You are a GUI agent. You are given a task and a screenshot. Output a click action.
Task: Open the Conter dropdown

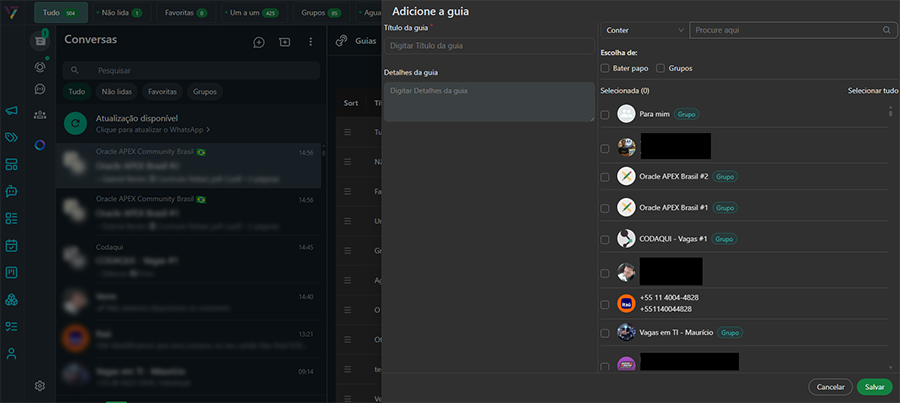point(643,31)
